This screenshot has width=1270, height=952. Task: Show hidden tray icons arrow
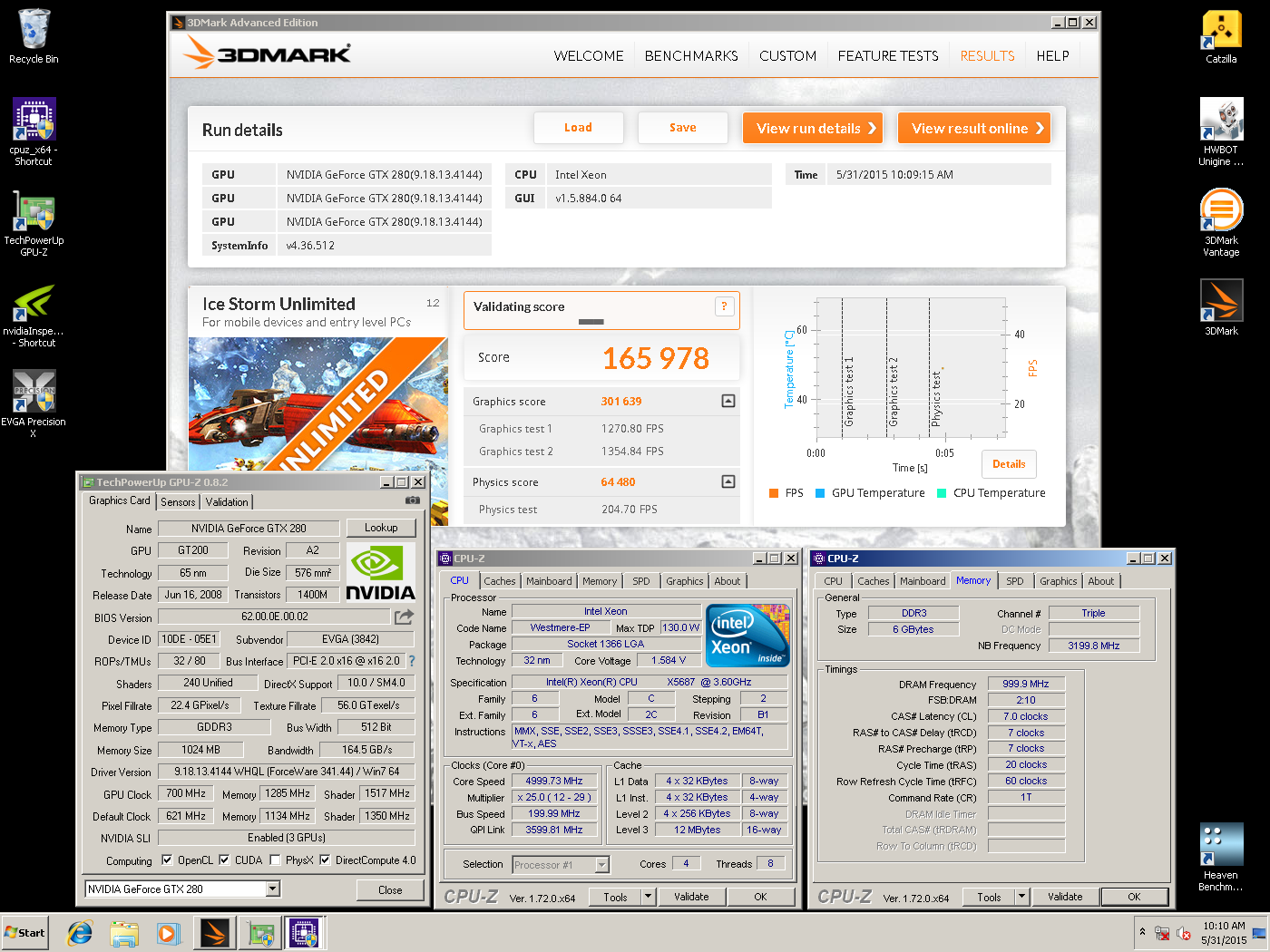pos(1142,932)
